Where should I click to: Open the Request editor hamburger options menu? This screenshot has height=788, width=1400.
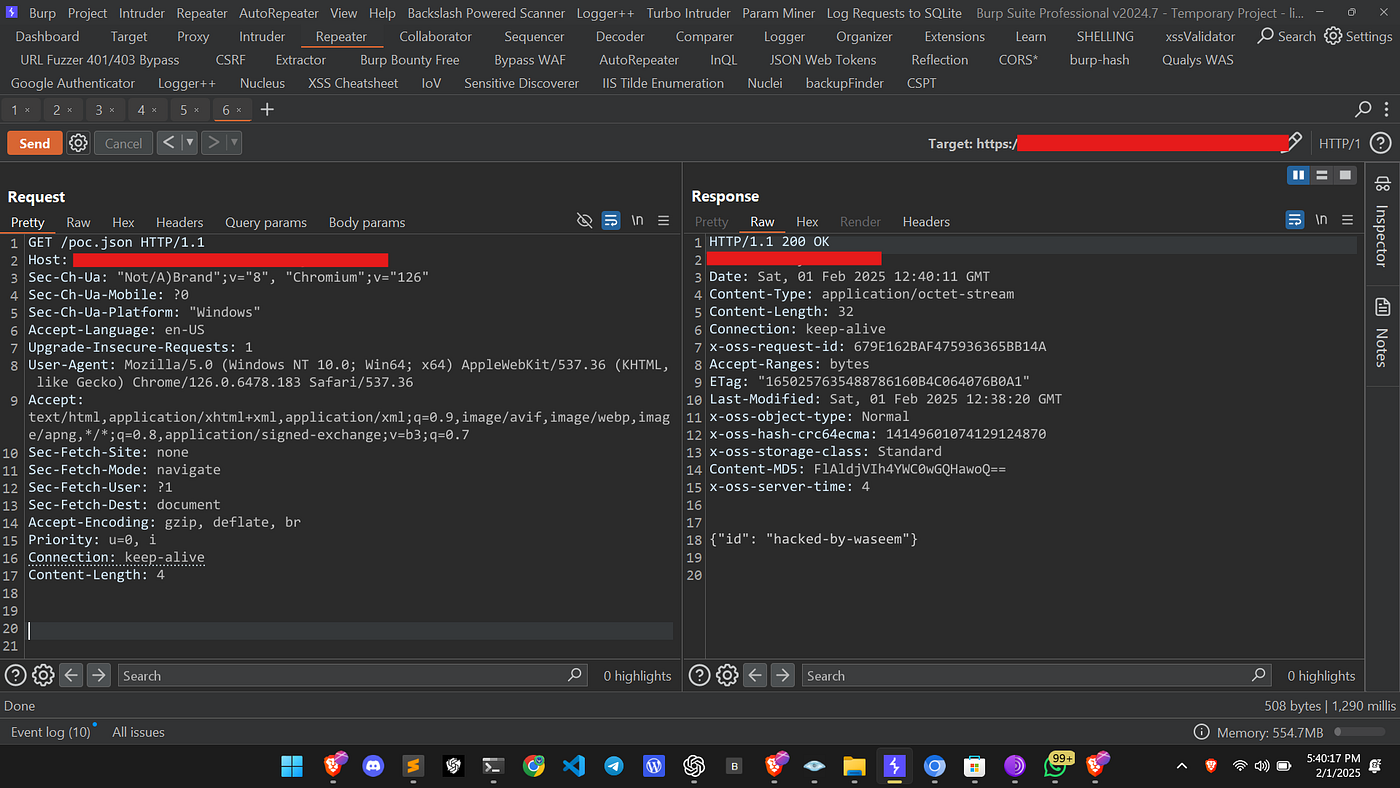(x=663, y=220)
